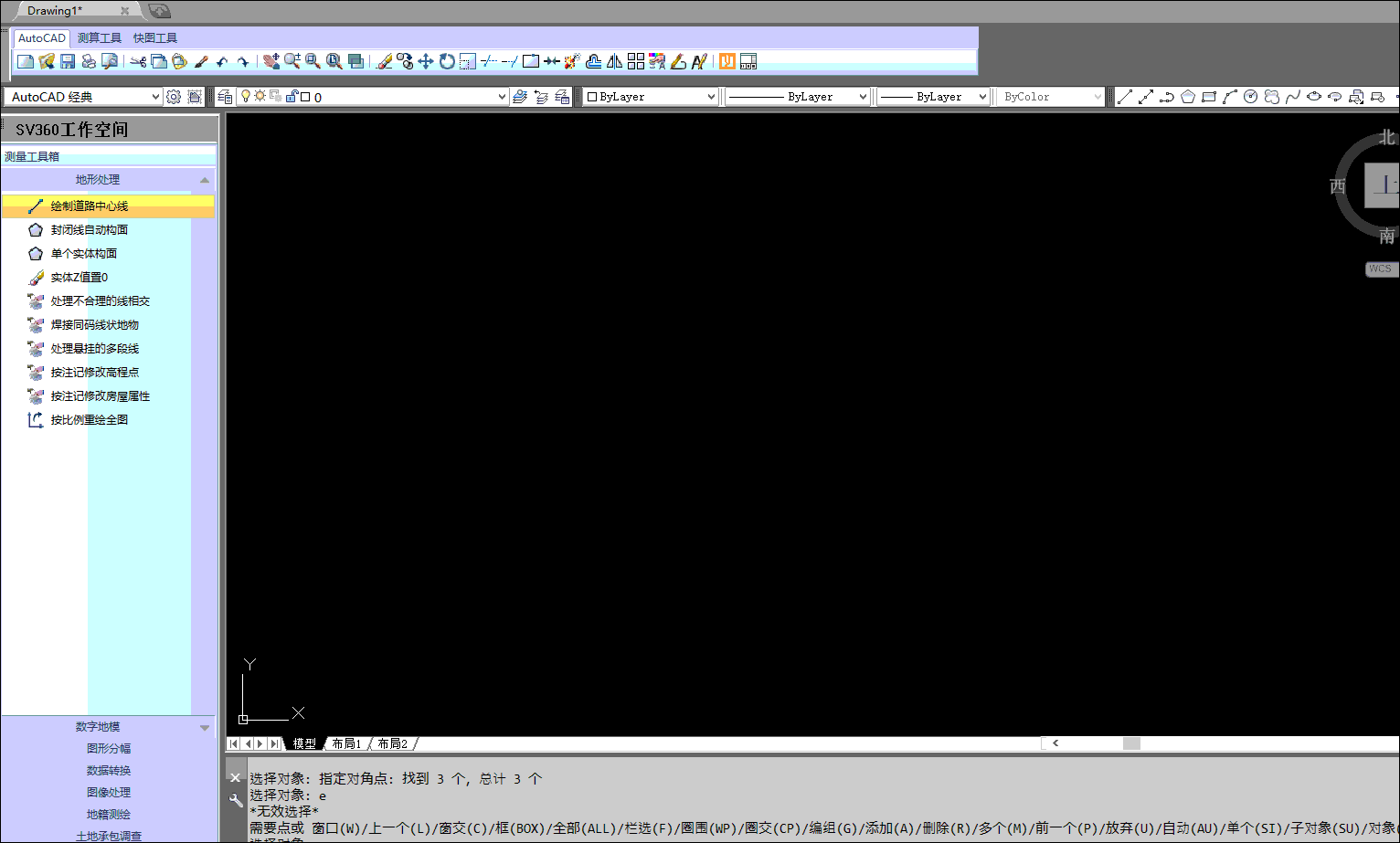The image size is (1400, 843).
Task: Collapse the 地形处理 panel section
Action: pyautogui.click(x=205, y=180)
